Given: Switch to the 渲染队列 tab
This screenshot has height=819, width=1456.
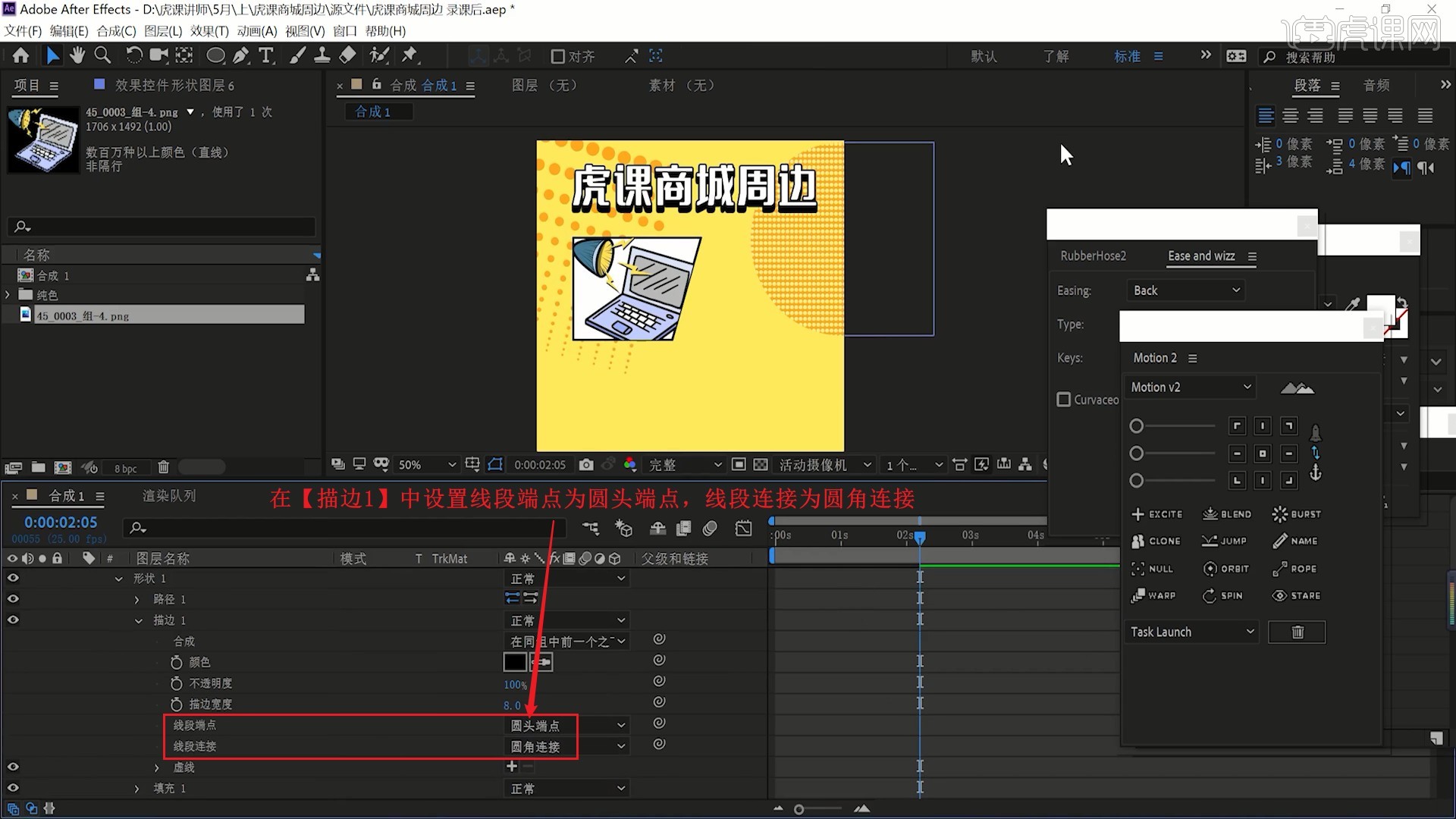Looking at the screenshot, I should tap(169, 496).
